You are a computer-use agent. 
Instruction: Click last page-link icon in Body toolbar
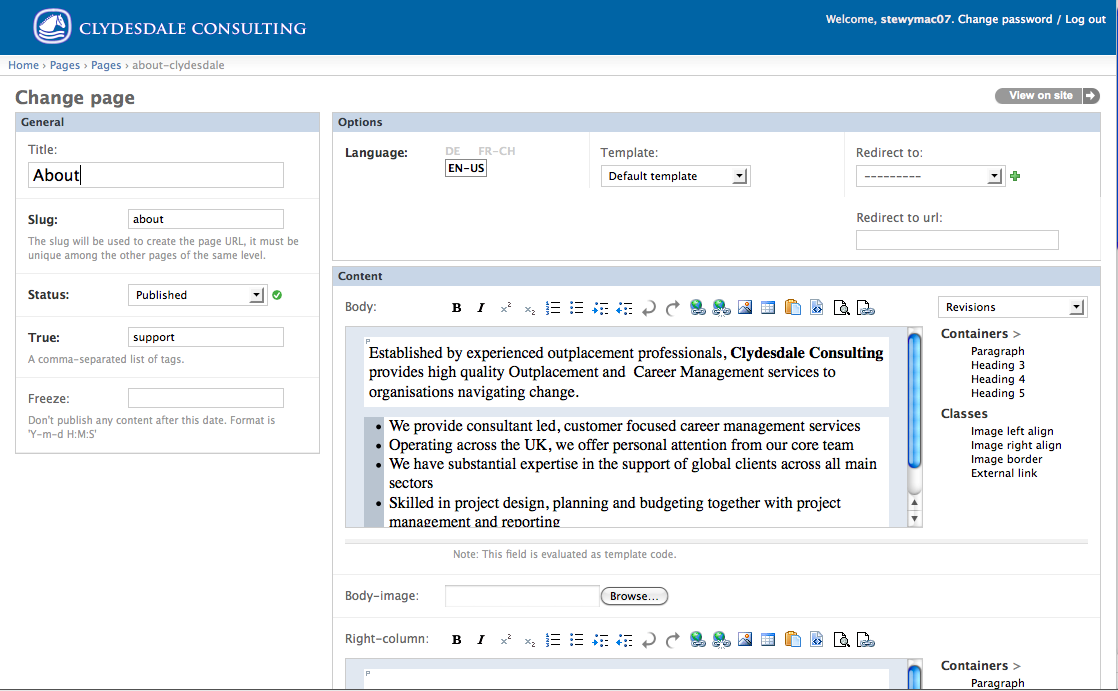(x=865, y=308)
